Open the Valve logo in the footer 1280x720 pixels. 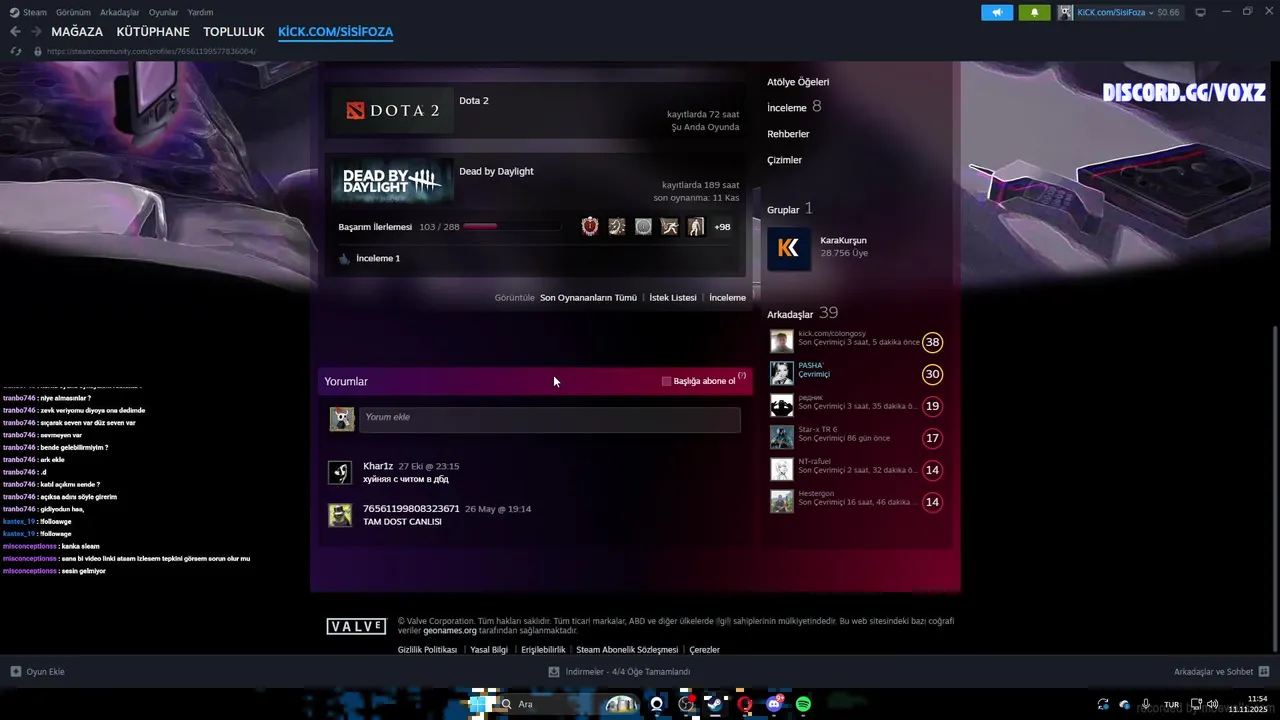356,626
